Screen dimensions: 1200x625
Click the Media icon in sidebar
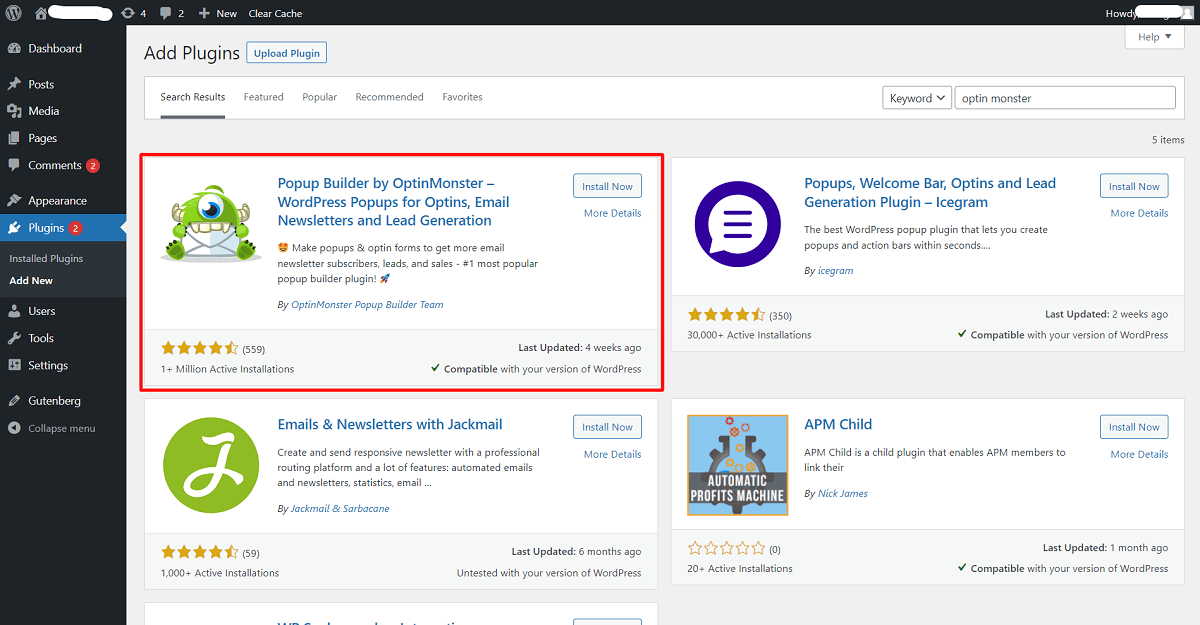(14, 111)
